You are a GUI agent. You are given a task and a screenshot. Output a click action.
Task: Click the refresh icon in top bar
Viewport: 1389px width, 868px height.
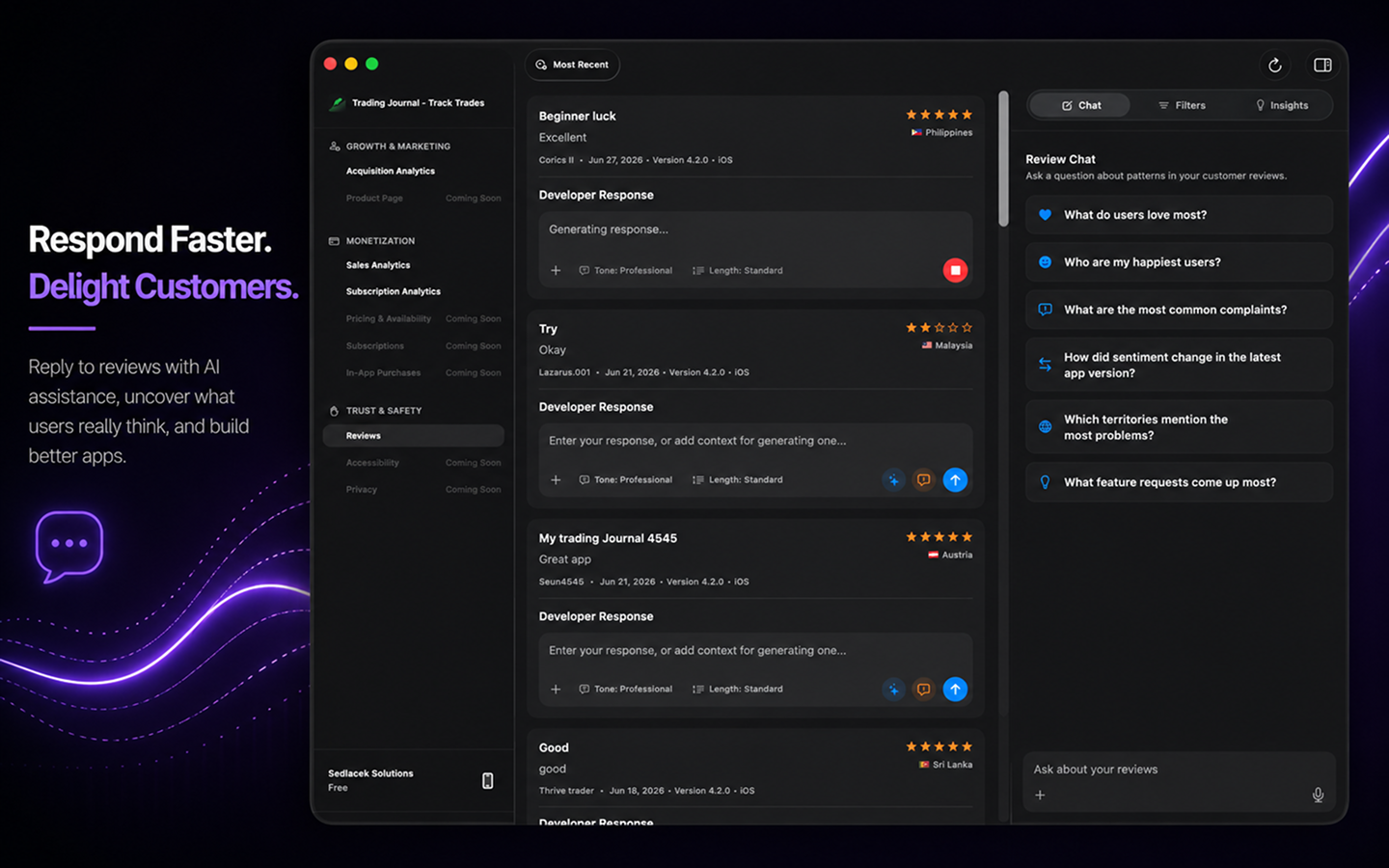coord(1274,65)
